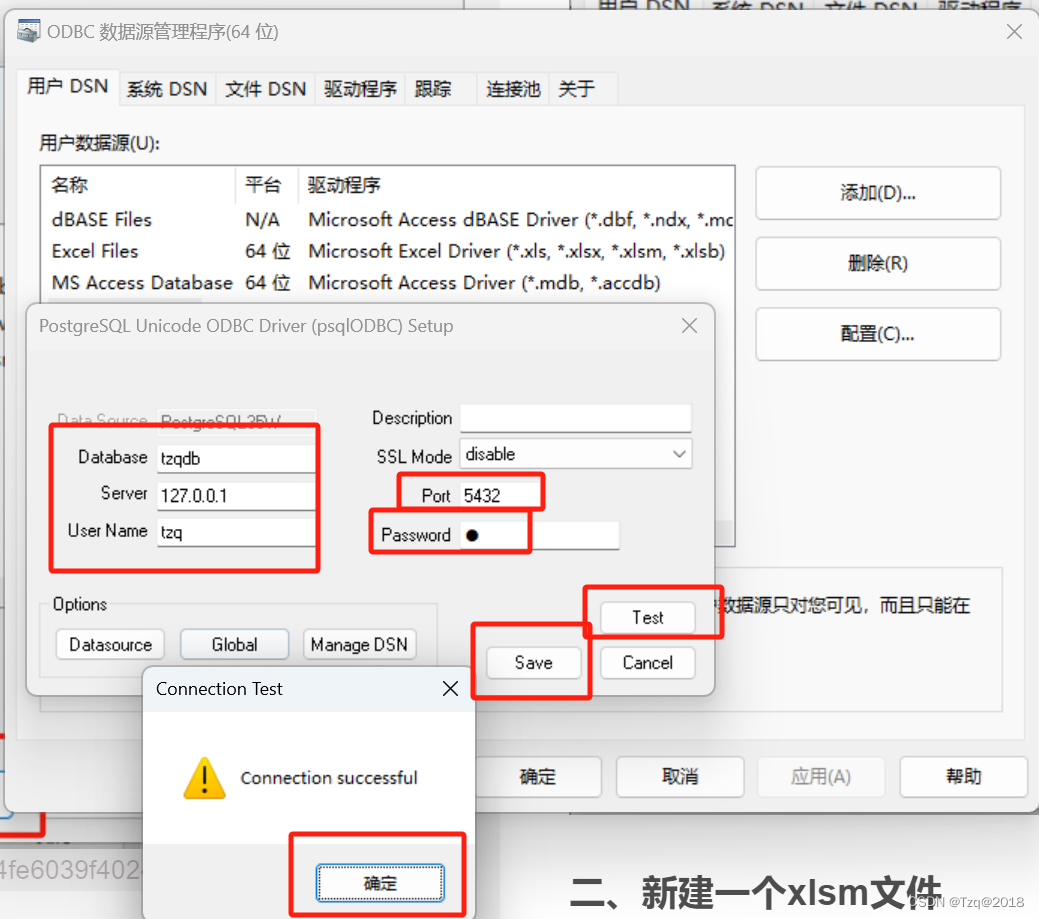Image resolution: width=1039 pixels, height=919 pixels.
Task: Switch to the 系统 DSN tab
Action: (166, 88)
